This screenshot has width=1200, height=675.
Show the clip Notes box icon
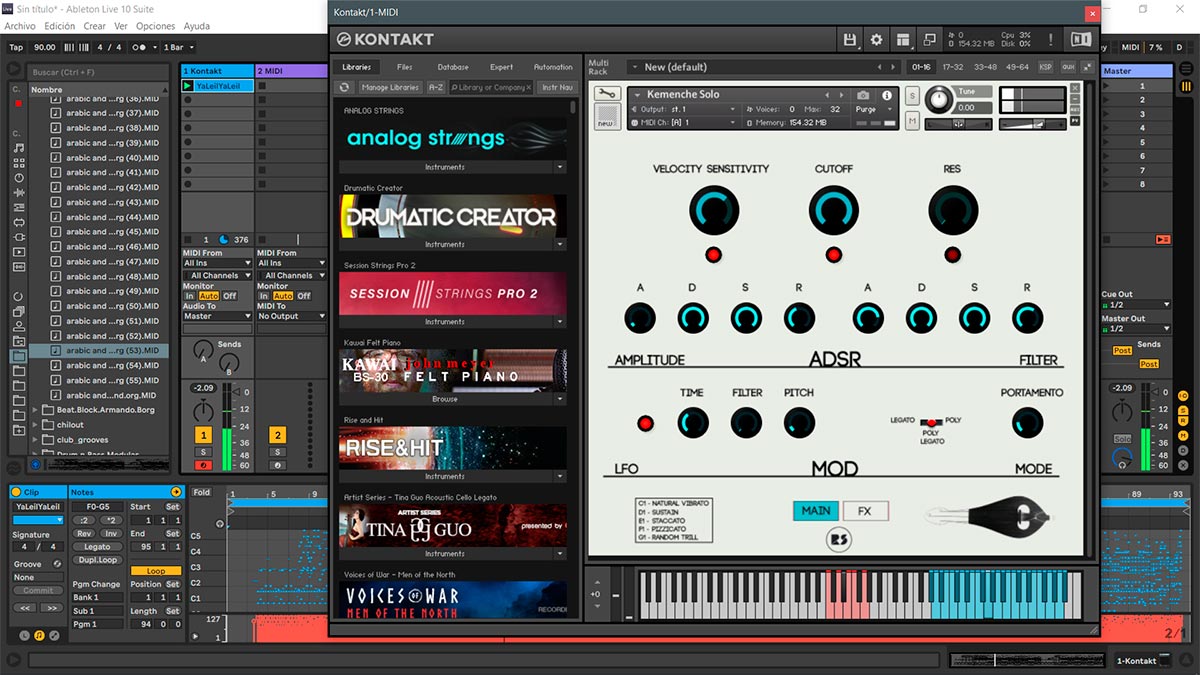click(39, 635)
